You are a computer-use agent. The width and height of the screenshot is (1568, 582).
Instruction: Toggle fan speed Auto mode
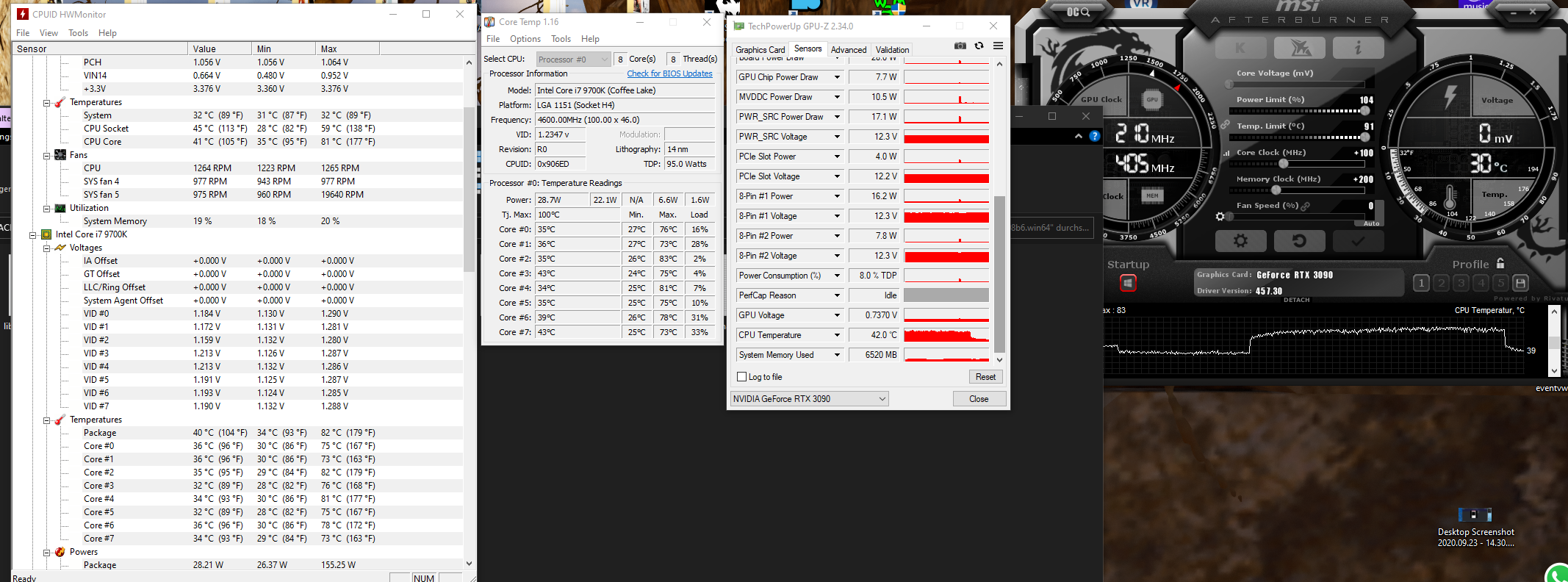(x=1371, y=223)
